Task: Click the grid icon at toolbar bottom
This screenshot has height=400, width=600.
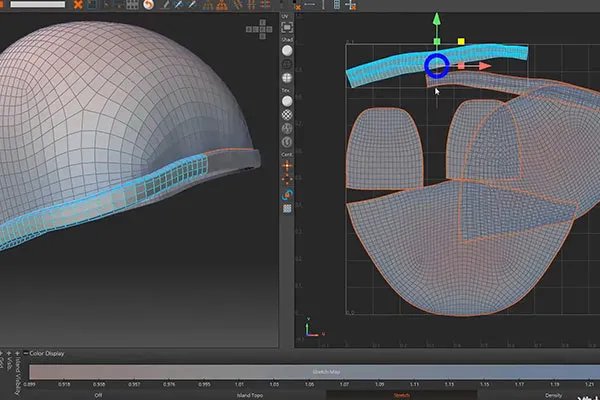Action: coord(287,208)
